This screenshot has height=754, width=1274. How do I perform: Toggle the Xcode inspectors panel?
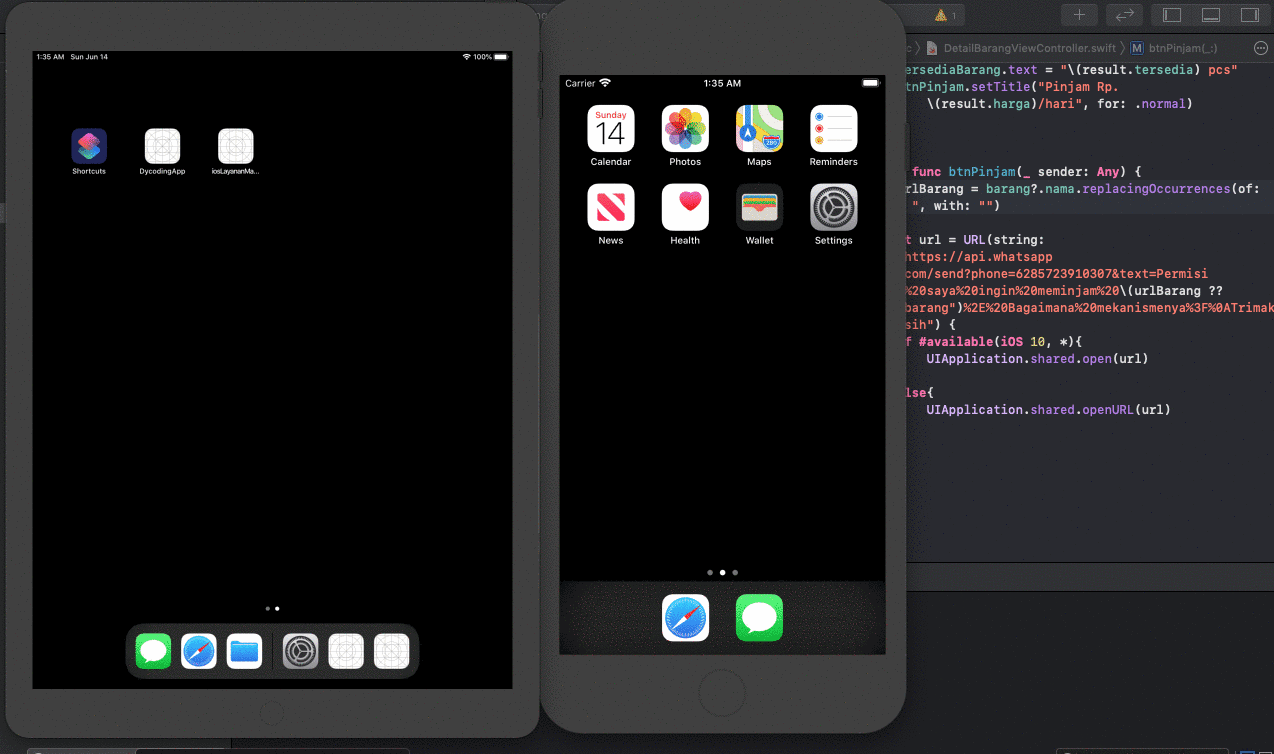point(1250,15)
